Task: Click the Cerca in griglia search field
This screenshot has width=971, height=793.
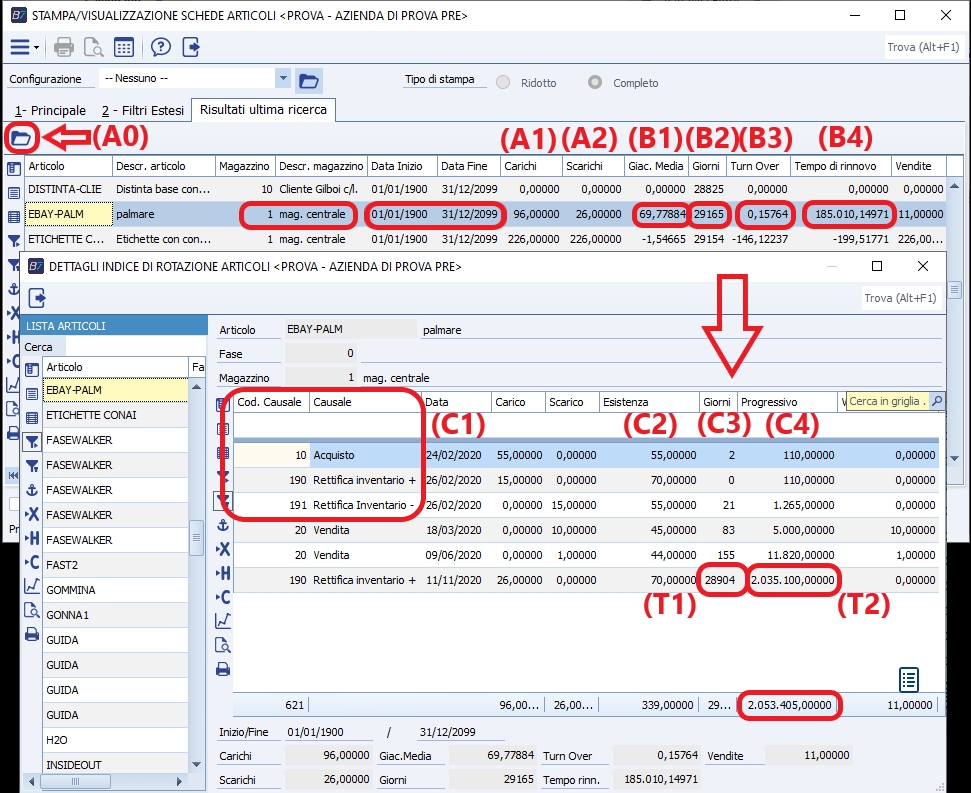Action: point(887,401)
